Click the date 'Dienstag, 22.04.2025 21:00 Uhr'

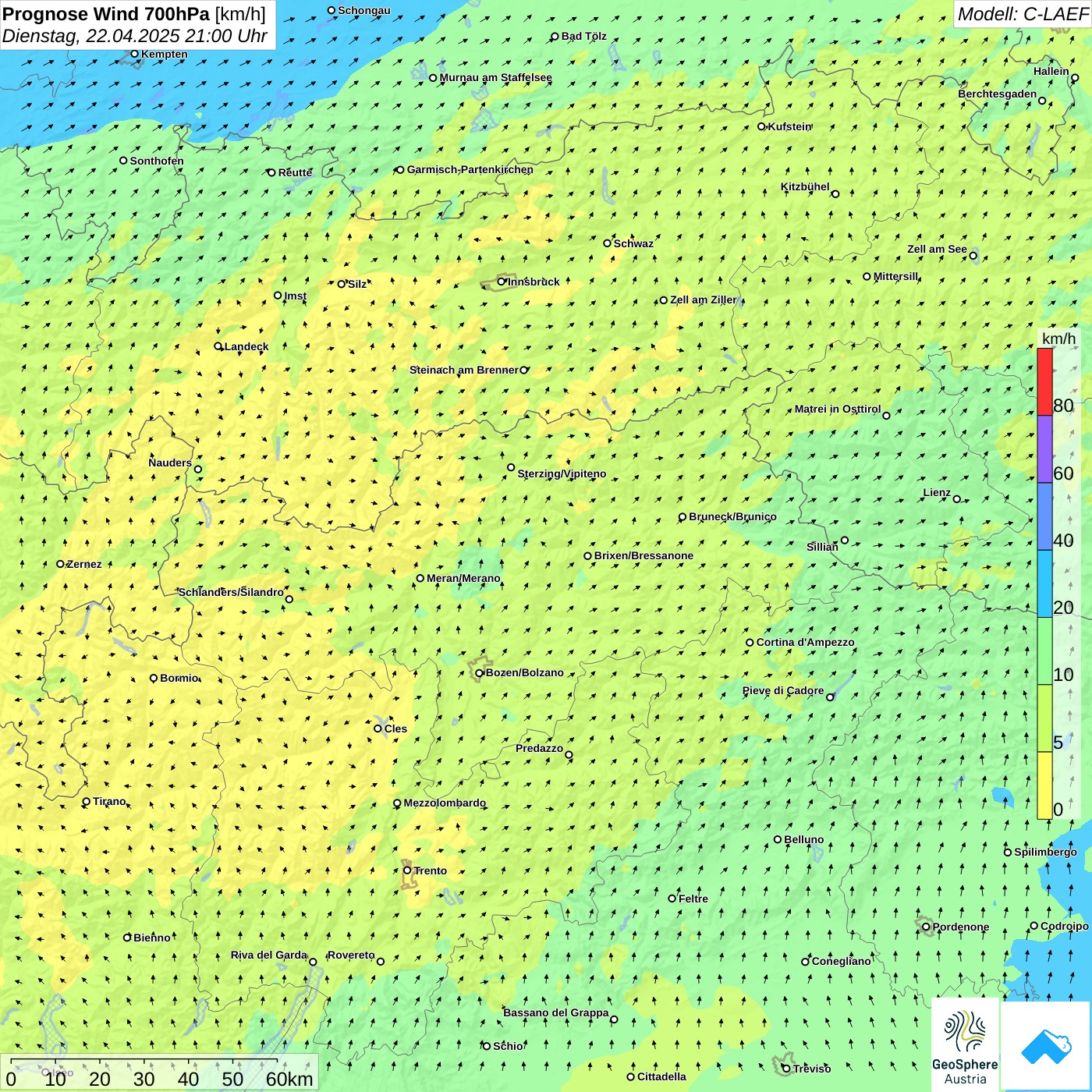click(135, 36)
